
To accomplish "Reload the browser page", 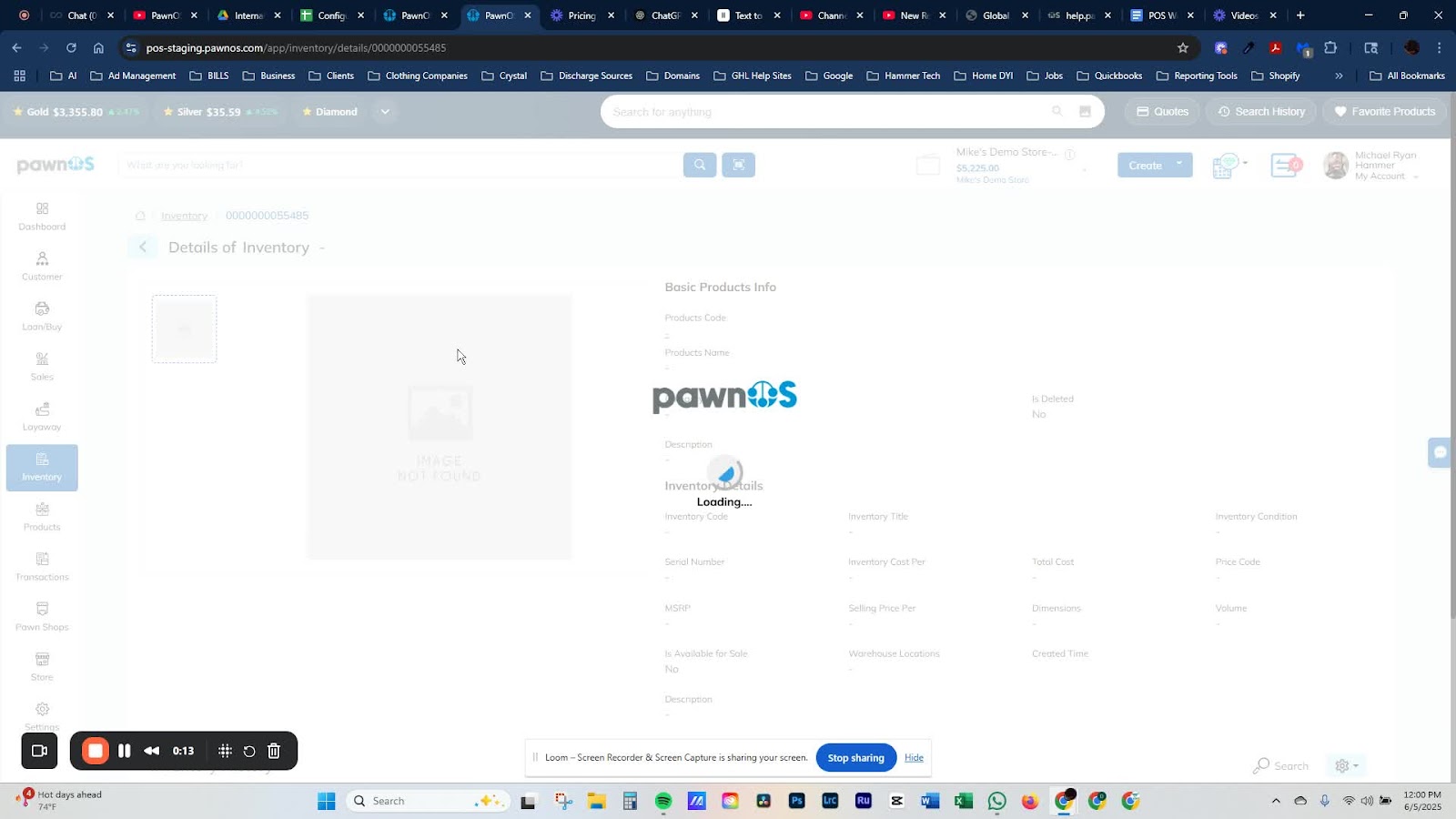I will click(x=71, y=47).
